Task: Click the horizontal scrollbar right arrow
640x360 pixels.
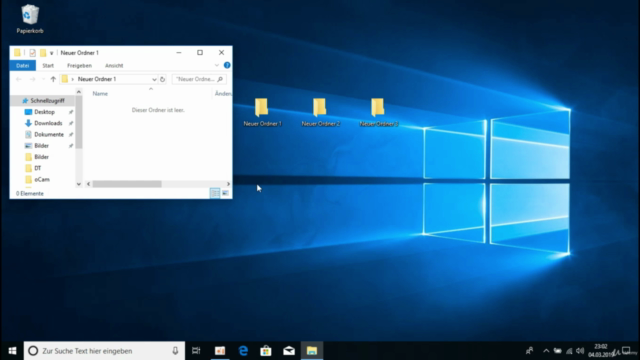Action: click(x=228, y=184)
